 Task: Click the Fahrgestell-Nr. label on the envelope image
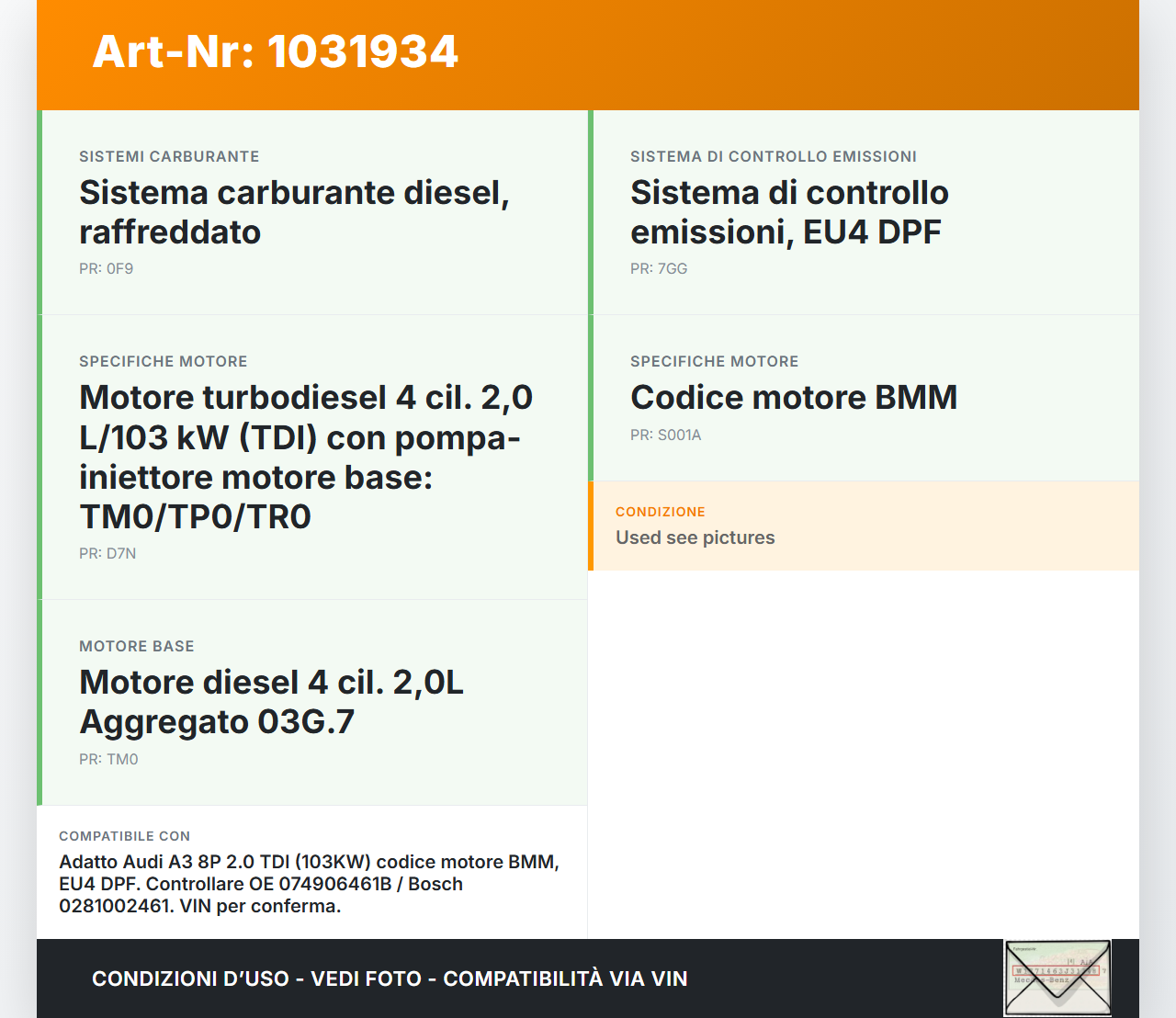pyautogui.click(x=1024, y=948)
